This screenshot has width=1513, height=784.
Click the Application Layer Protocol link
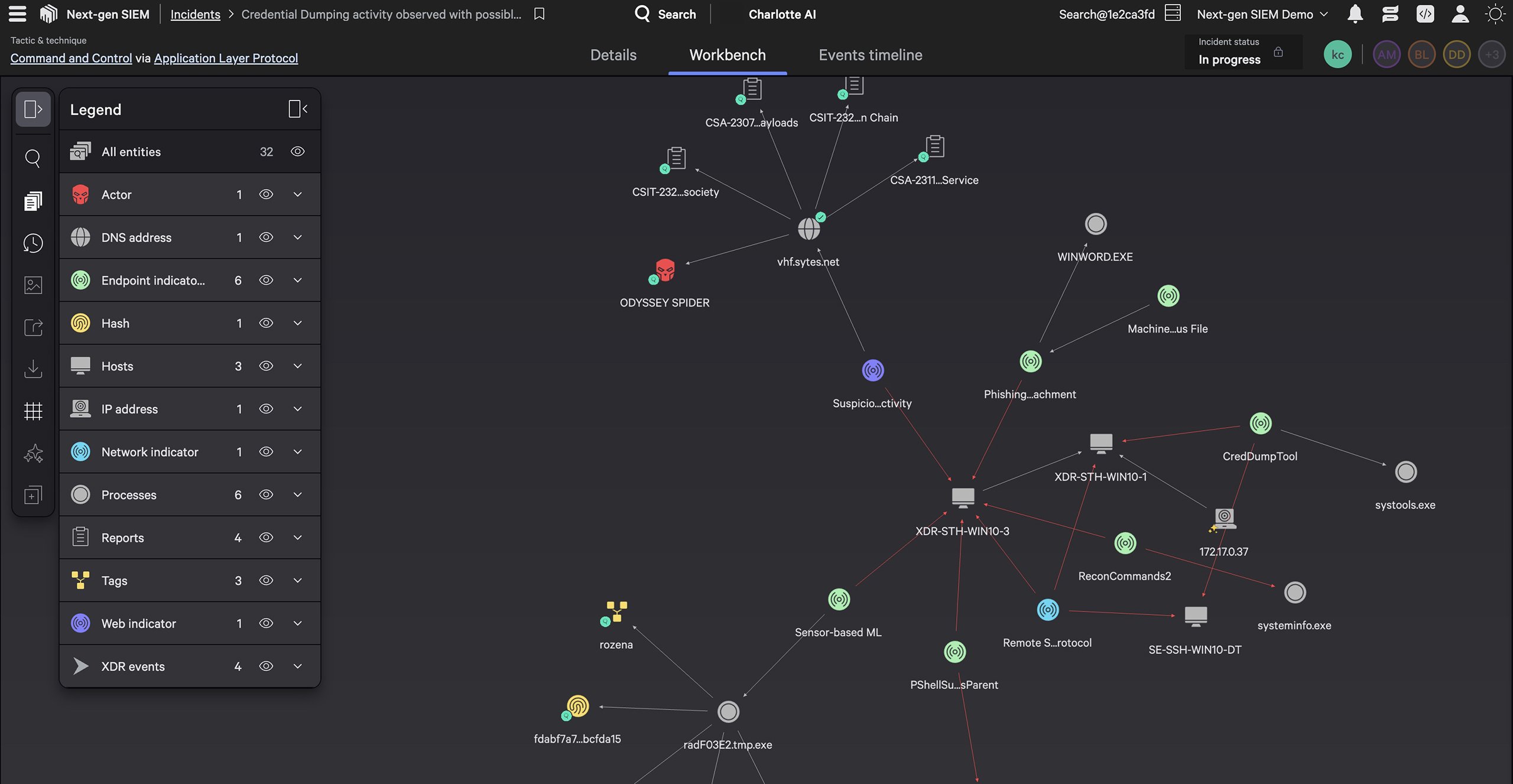(226, 58)
